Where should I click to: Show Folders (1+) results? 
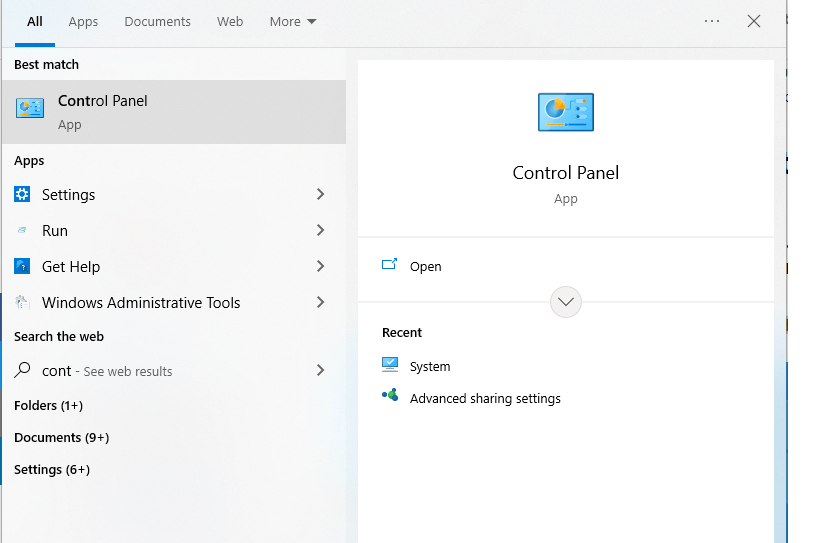point(49,406)
